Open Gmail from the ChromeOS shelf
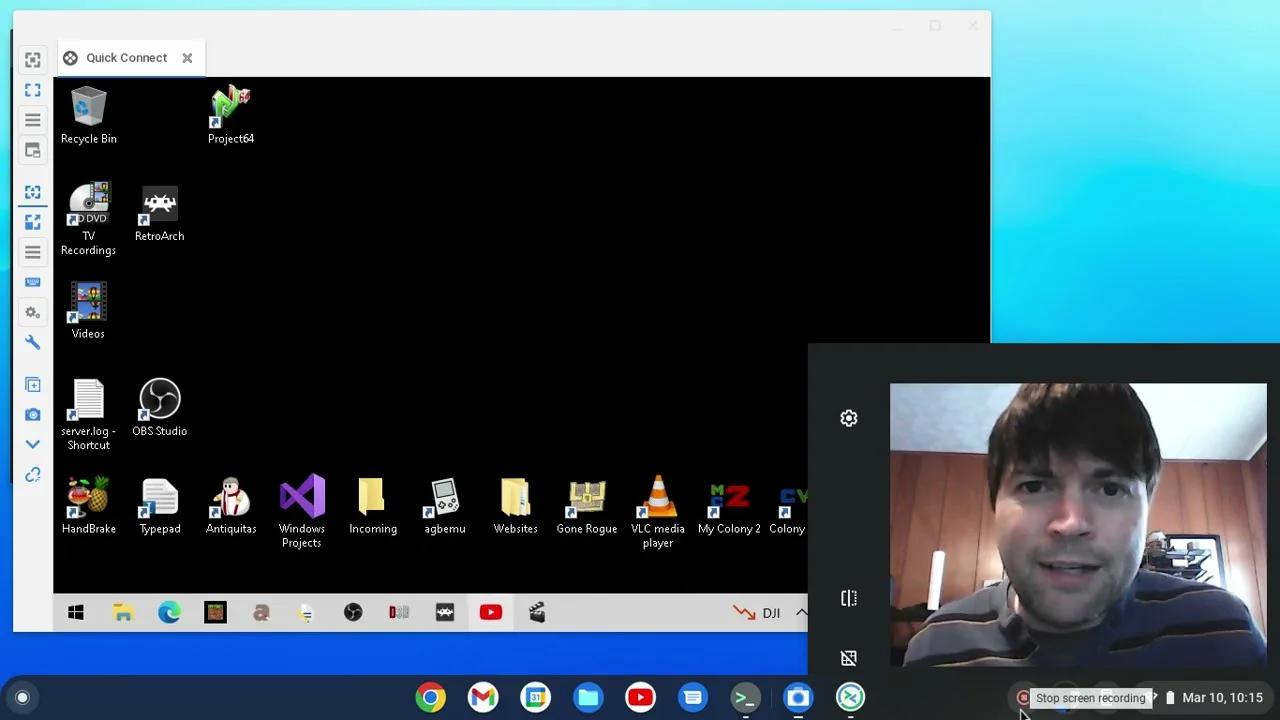 click(x=483, y=698)
